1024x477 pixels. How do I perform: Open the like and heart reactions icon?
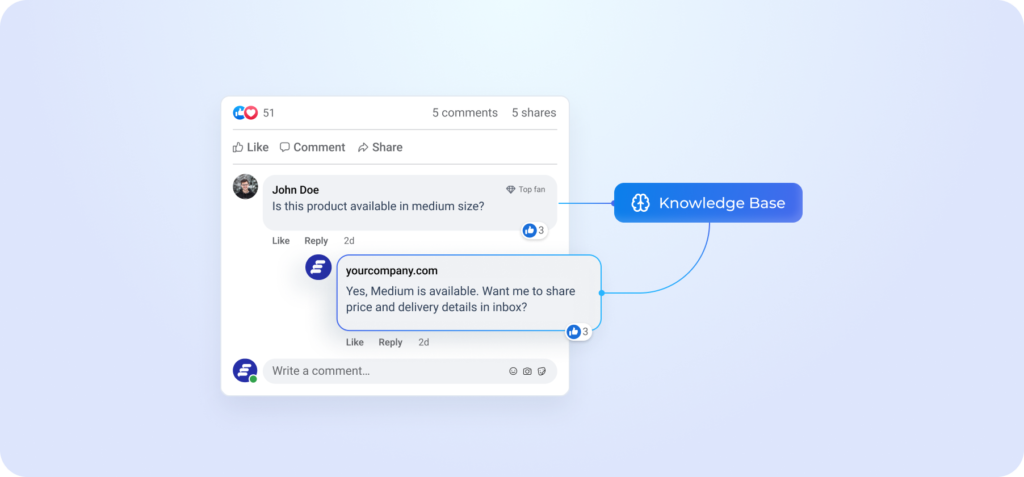pos(246,112)
